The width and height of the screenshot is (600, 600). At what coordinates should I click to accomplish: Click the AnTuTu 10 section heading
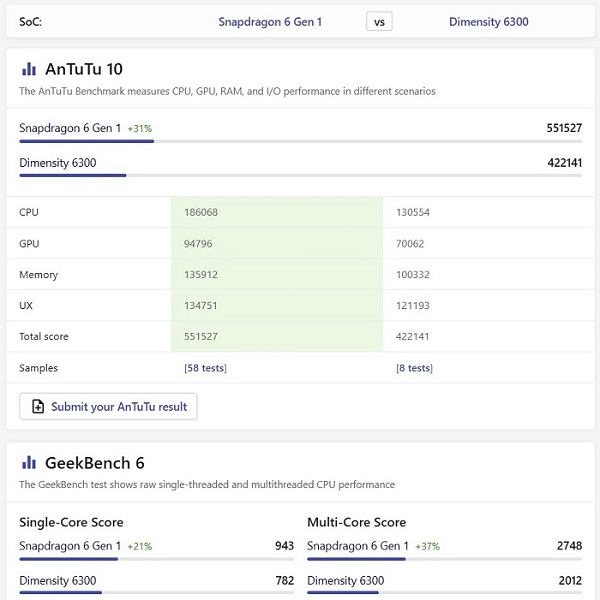click(83, 70)
